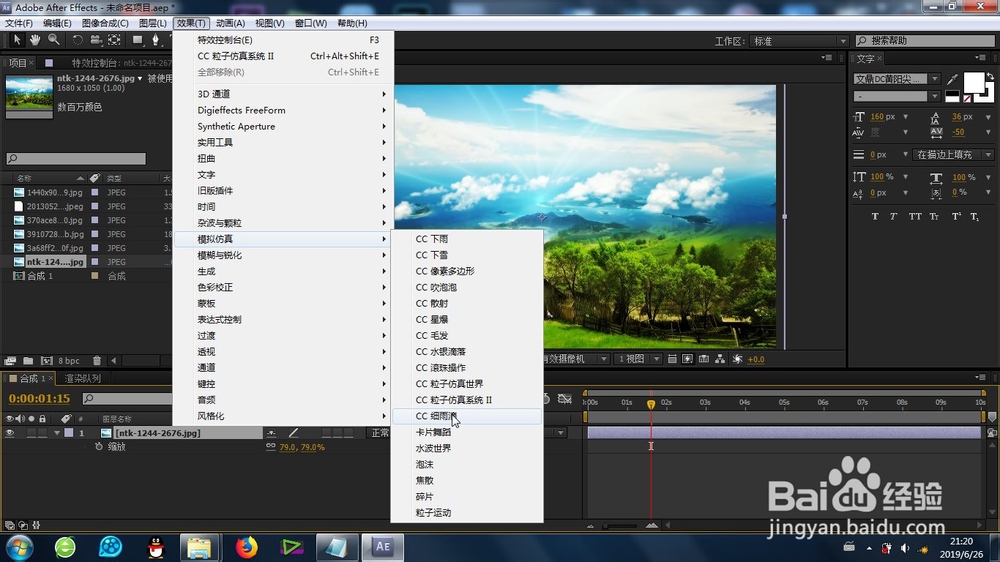This screenshot has height=562, width=1000.
Task: Apply Small Caps text style
Action: pyautogui.click(x=934, y=217)
